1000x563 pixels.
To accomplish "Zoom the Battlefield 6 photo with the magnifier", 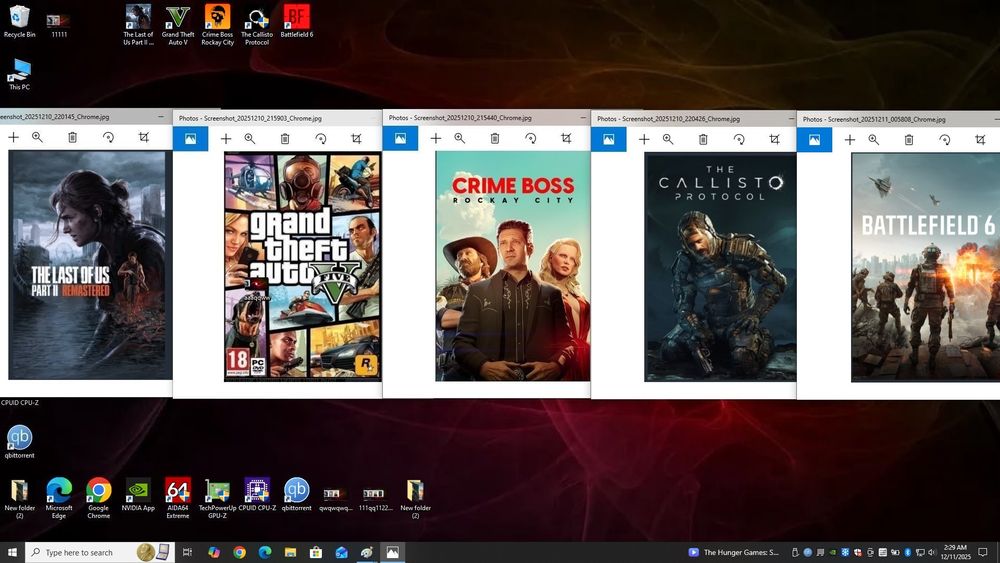I will pyautogui.click(x=874, y=140).
